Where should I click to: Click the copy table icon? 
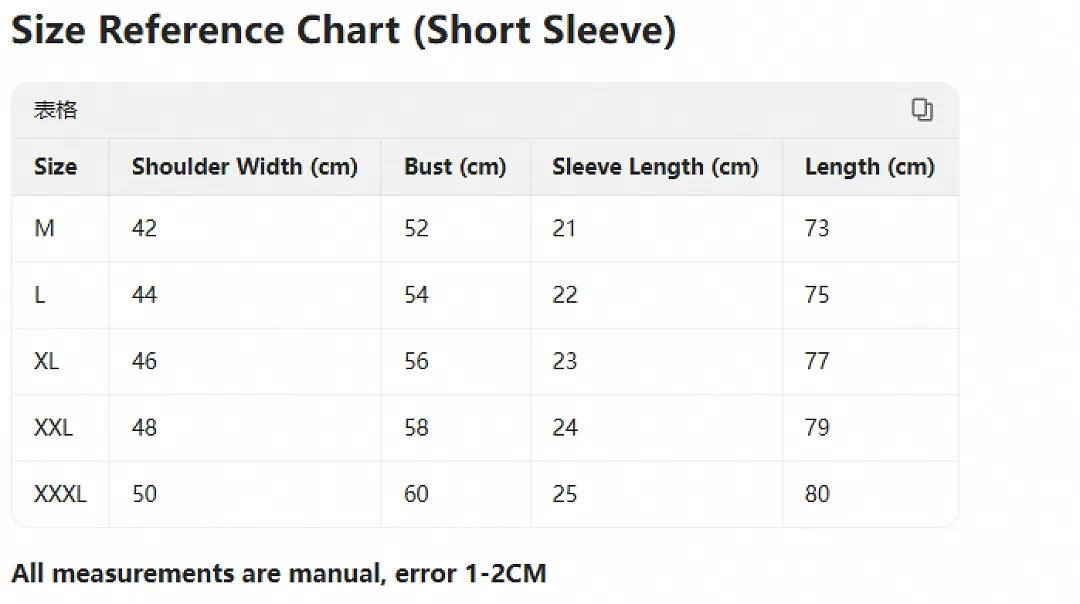pyautogui.click(x=922, y=110)
